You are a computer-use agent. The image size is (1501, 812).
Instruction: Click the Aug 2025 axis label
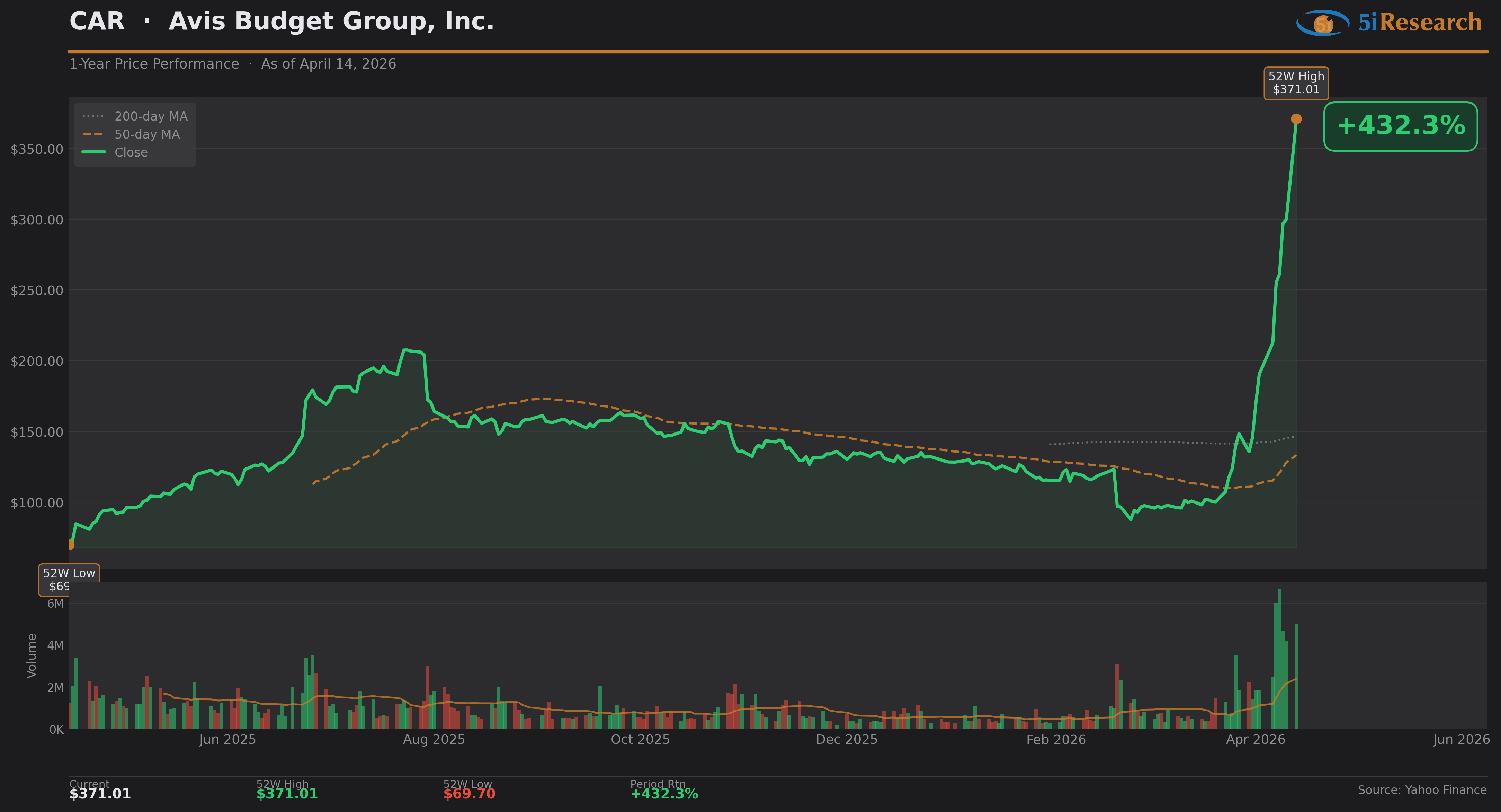click(x=434, y=740)
